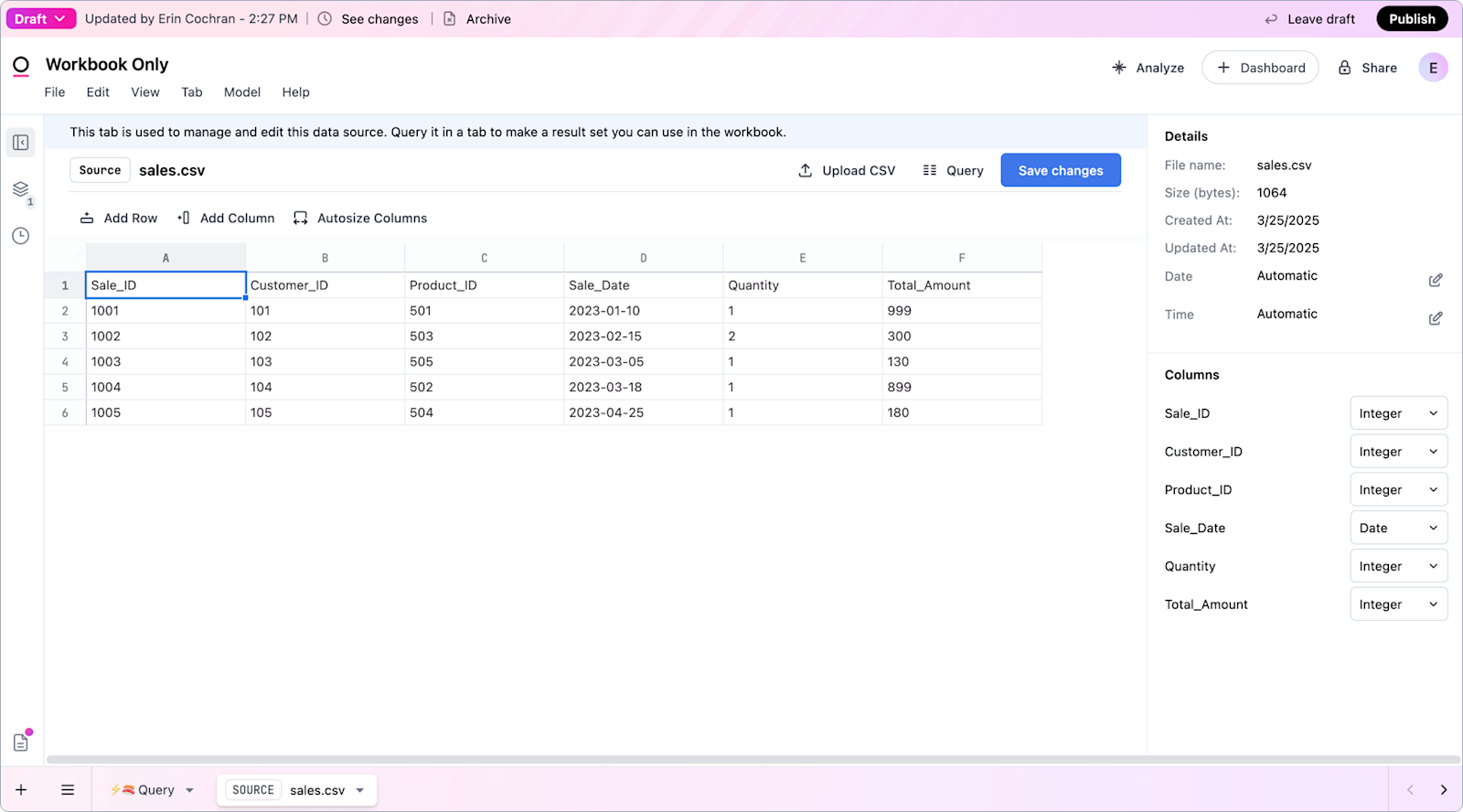Screen dimensions: 1463x812
Task: Expand the sales.csv tab options arrow
Action: click(360, 790)
